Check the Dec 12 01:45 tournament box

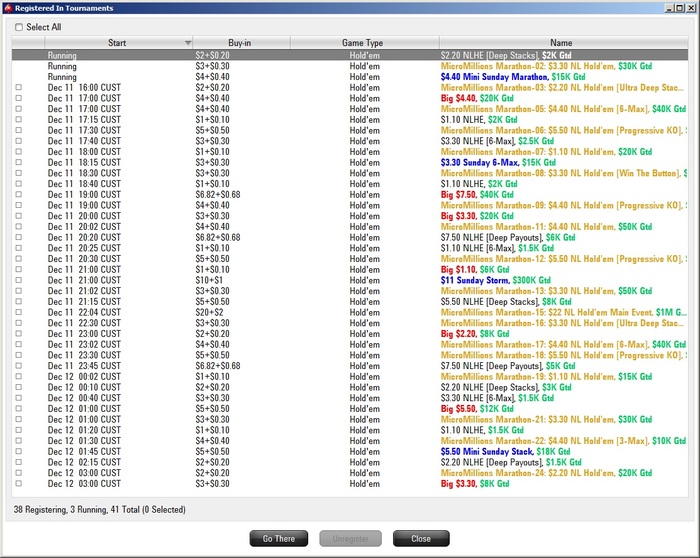click(18, 452)
